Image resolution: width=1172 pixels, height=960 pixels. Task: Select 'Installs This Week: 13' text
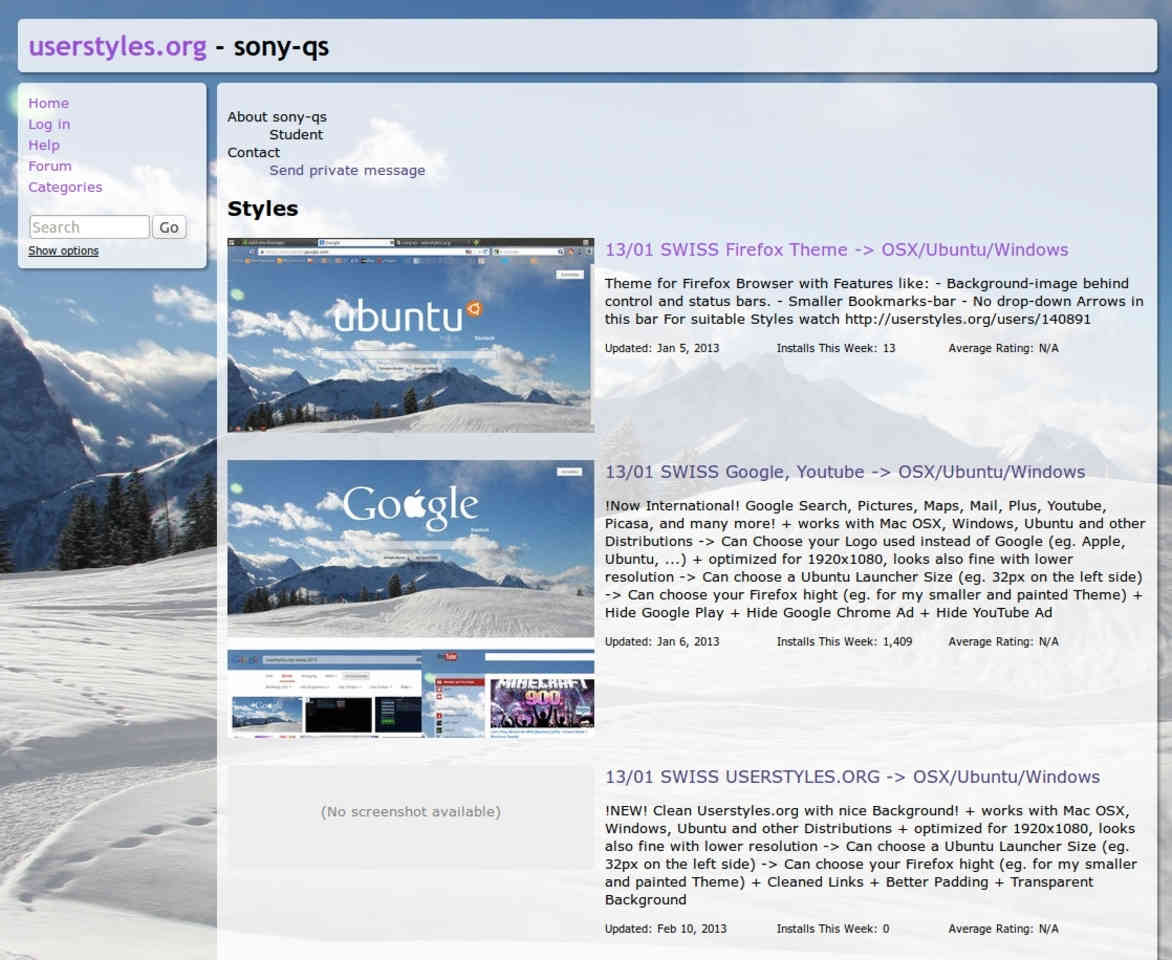tap(836, 348)
